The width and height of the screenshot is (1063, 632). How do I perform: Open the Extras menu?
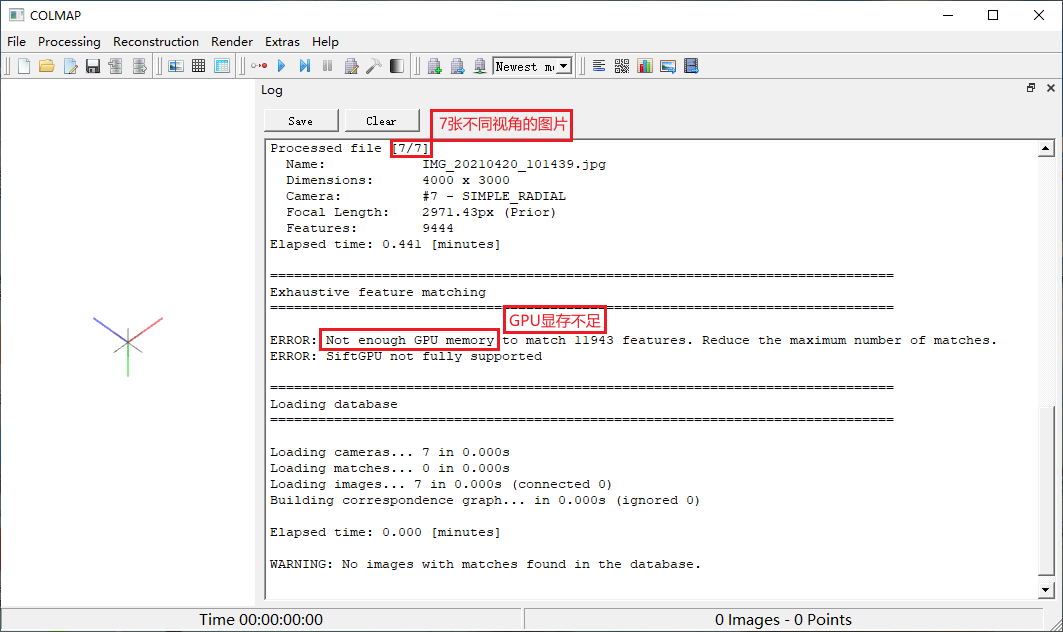tap(282, 42)
